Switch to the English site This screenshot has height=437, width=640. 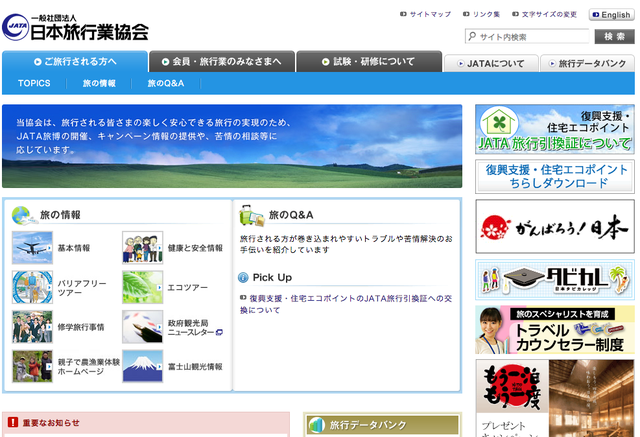point(611,15)
